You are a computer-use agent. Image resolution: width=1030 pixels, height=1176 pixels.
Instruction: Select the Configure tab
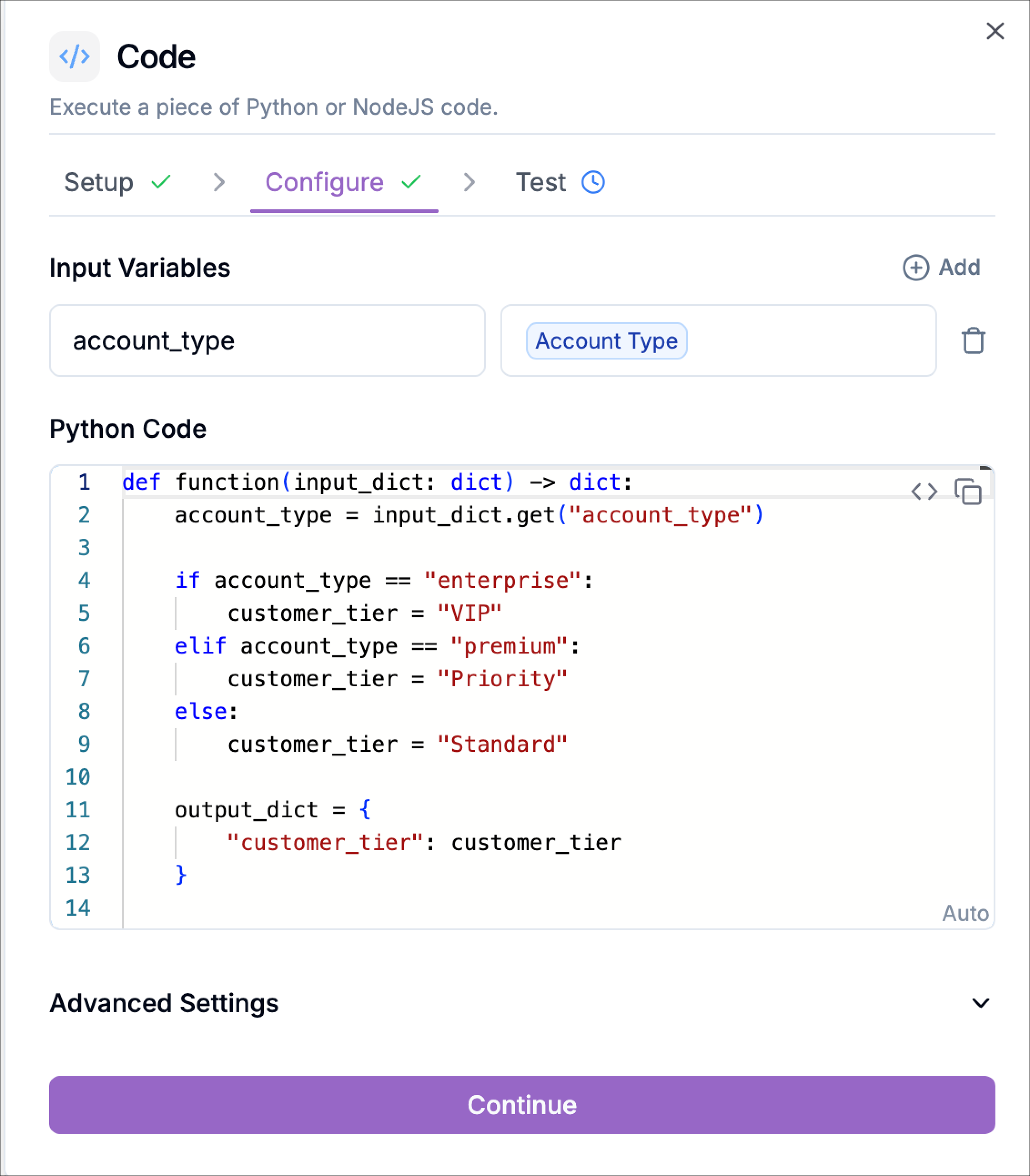click(324, 182)
